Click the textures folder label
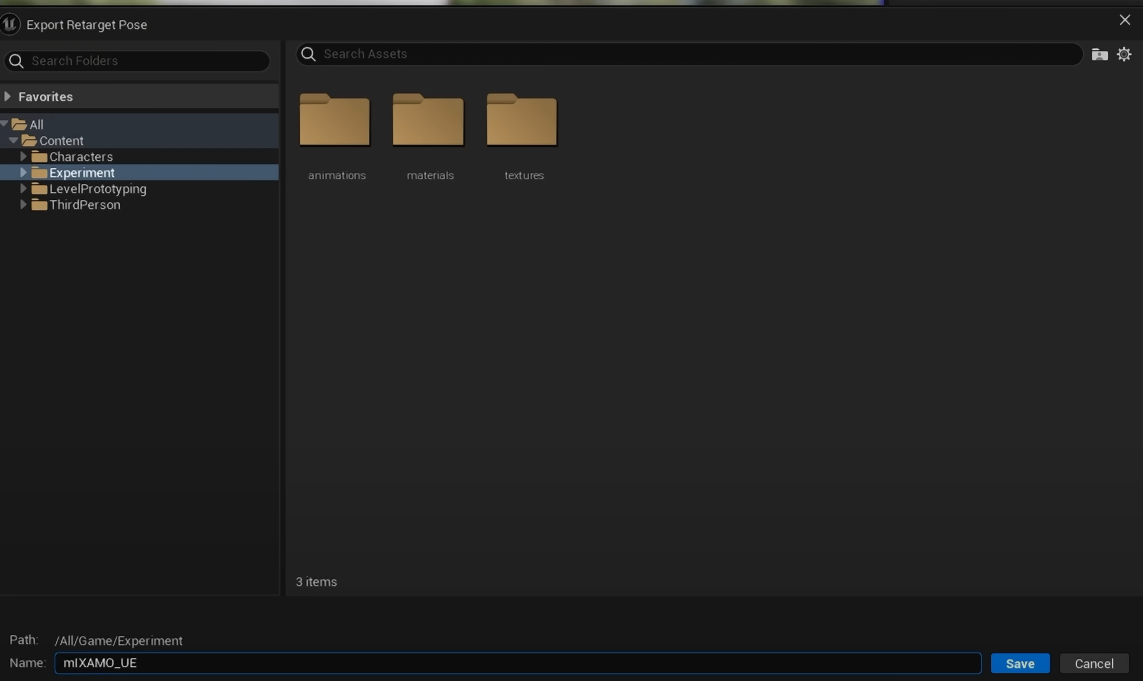The image size is (1143, 681). (x=524, y=175)
